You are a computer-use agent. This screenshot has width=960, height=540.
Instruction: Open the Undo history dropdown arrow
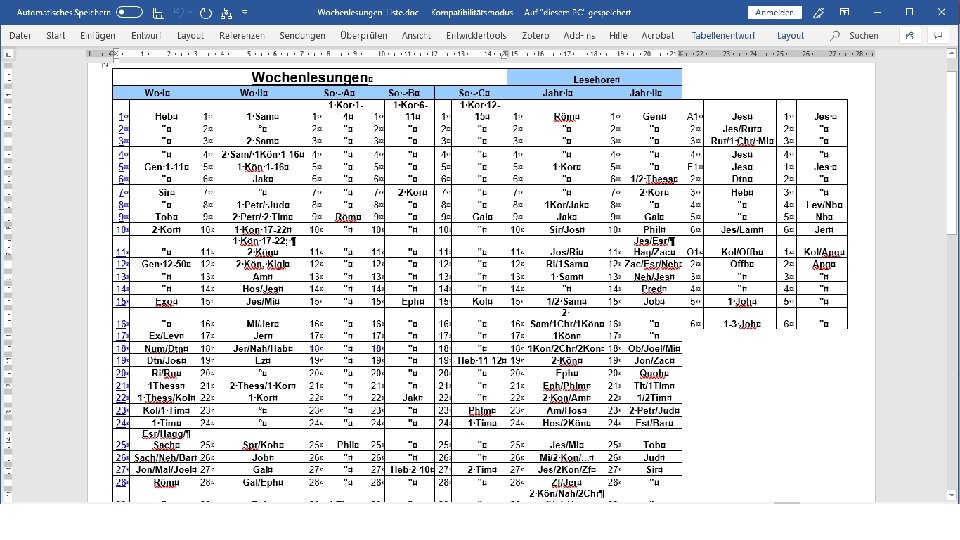pos(189,12)
